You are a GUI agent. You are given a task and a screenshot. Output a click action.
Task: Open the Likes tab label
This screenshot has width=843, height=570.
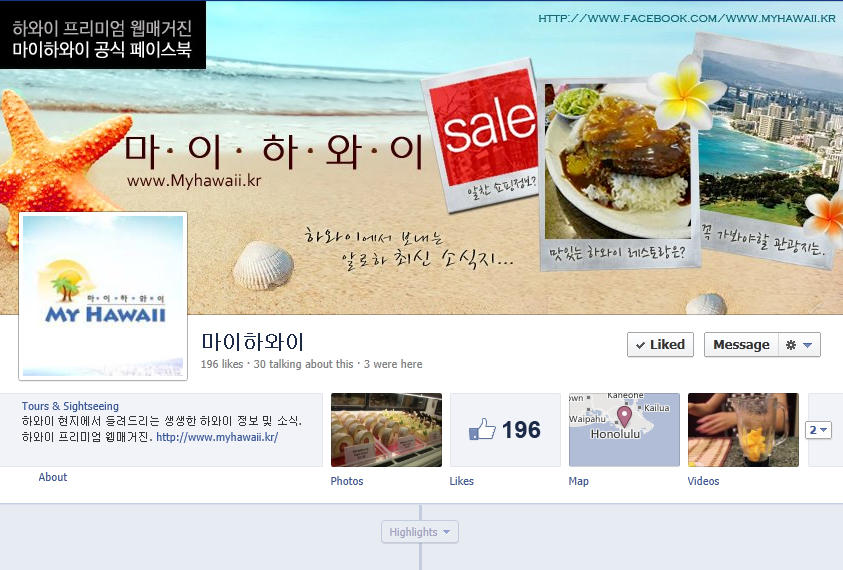[462, 481]
